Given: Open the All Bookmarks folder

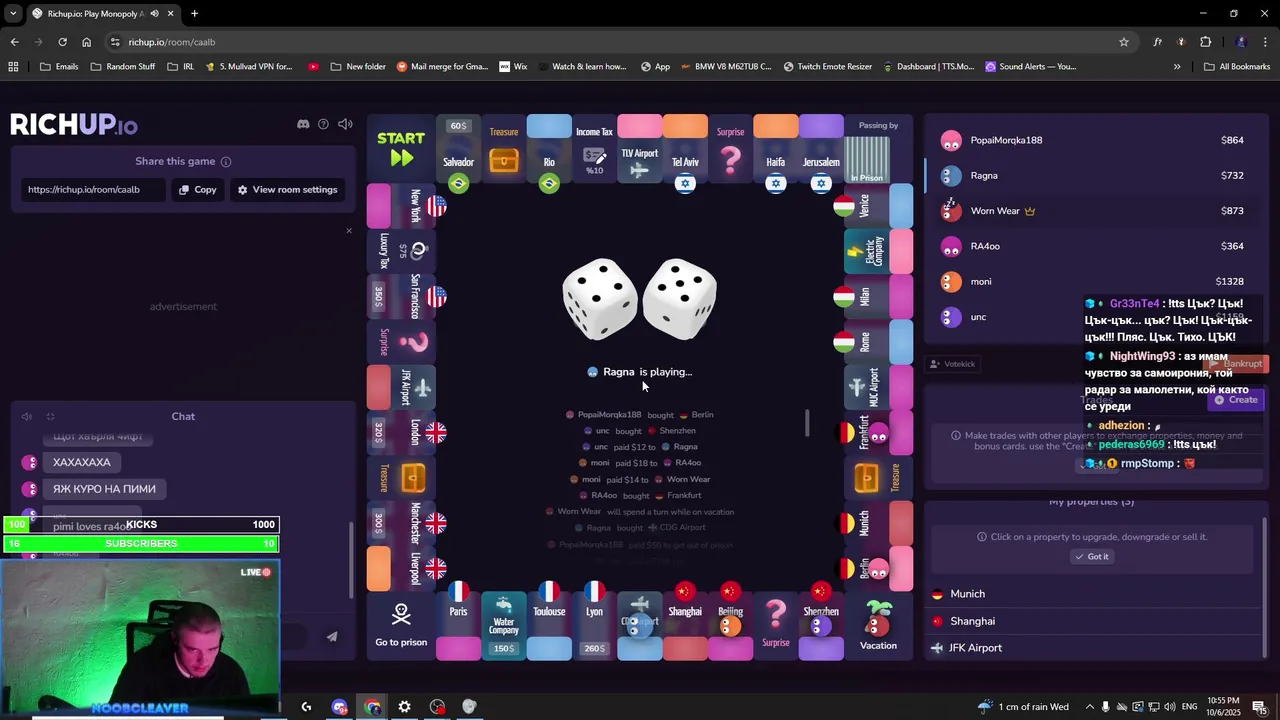Looking at the screenshot, I should [x=1237, y=67].
